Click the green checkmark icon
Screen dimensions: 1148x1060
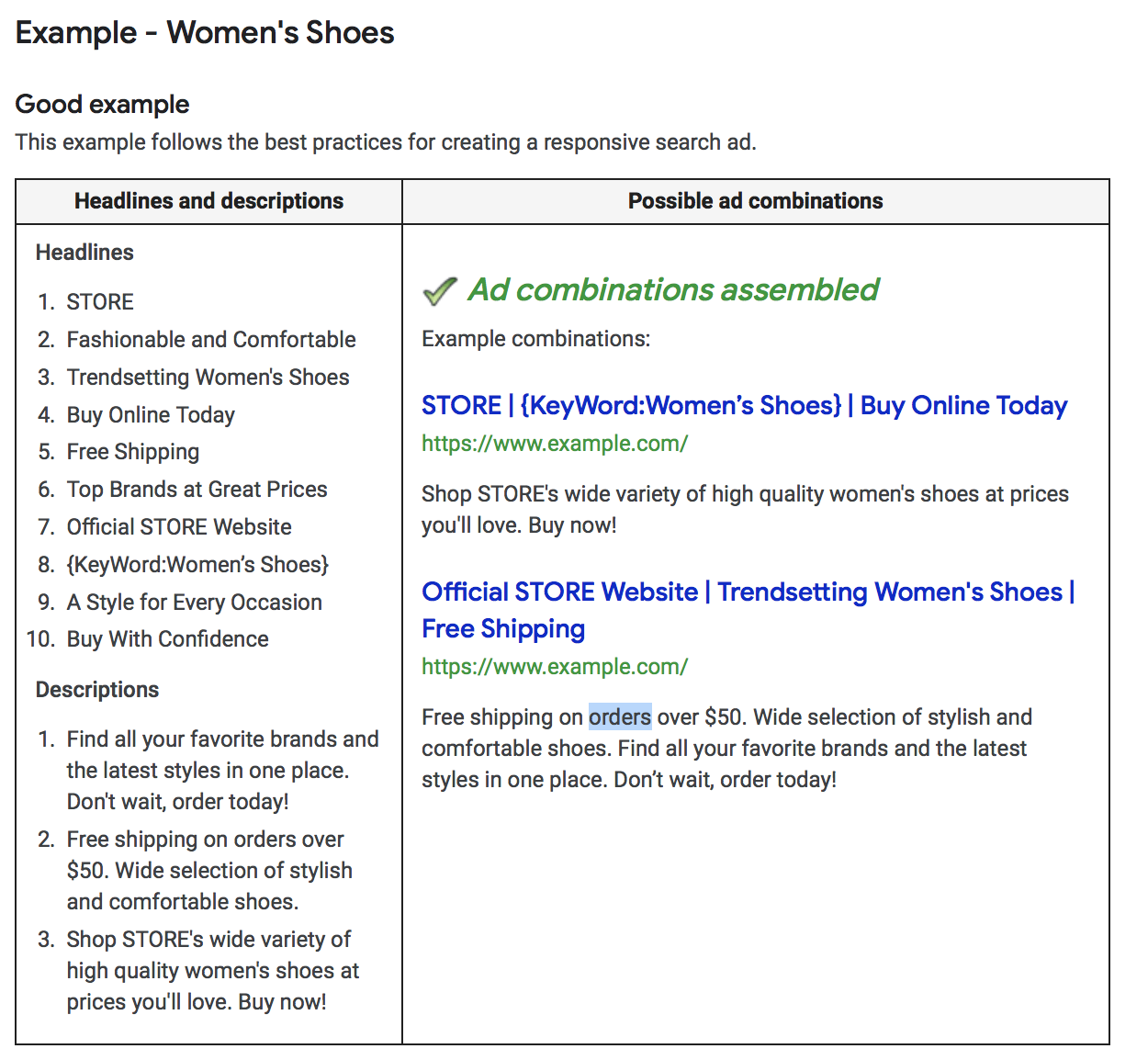point(440,290)
